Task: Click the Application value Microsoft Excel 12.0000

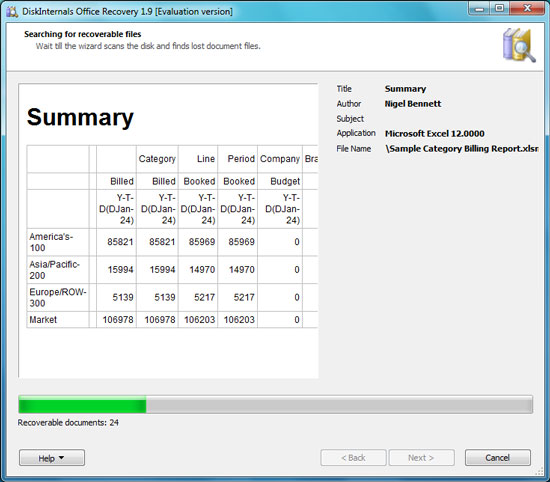Action: point(435,134)
